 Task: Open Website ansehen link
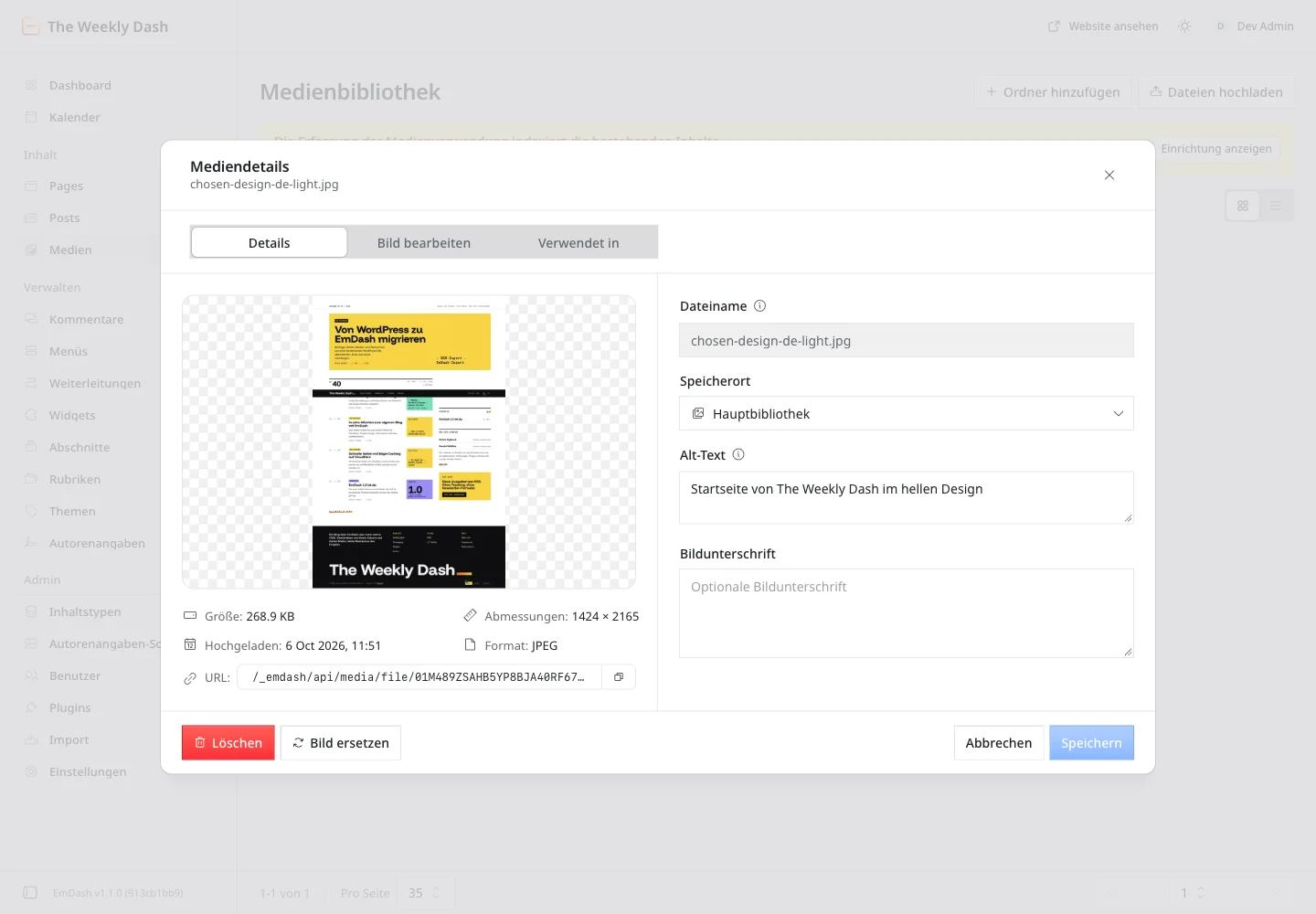click(1103, 27)
